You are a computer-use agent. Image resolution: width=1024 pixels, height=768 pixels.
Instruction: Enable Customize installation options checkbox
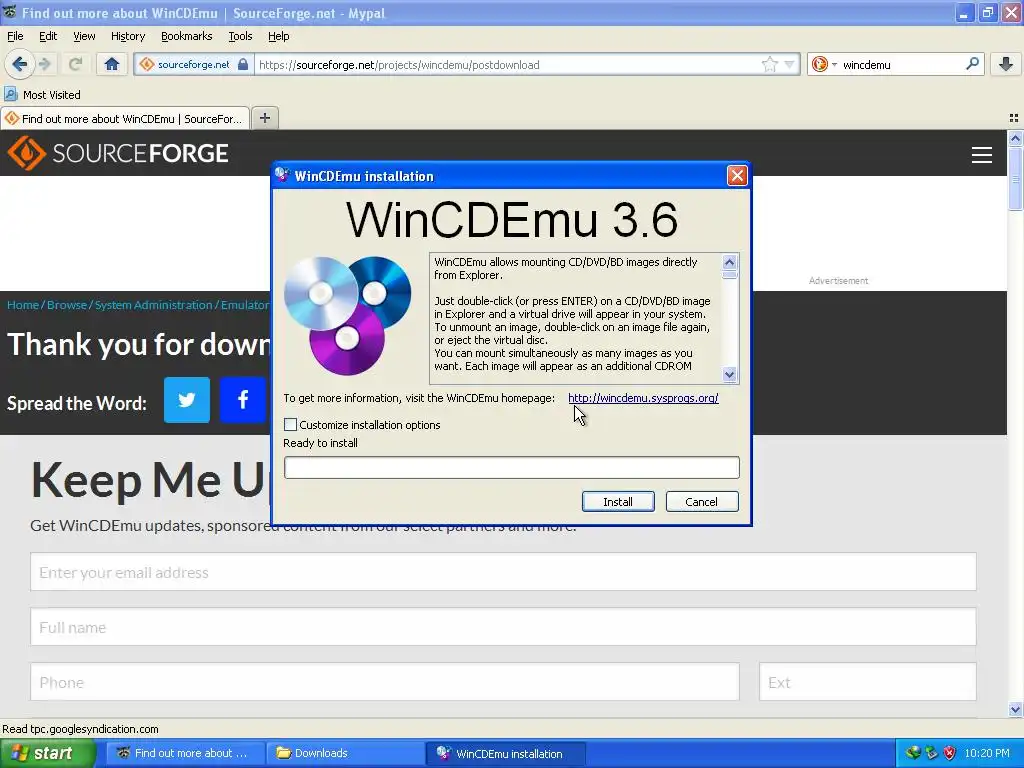tap(291, 424)
